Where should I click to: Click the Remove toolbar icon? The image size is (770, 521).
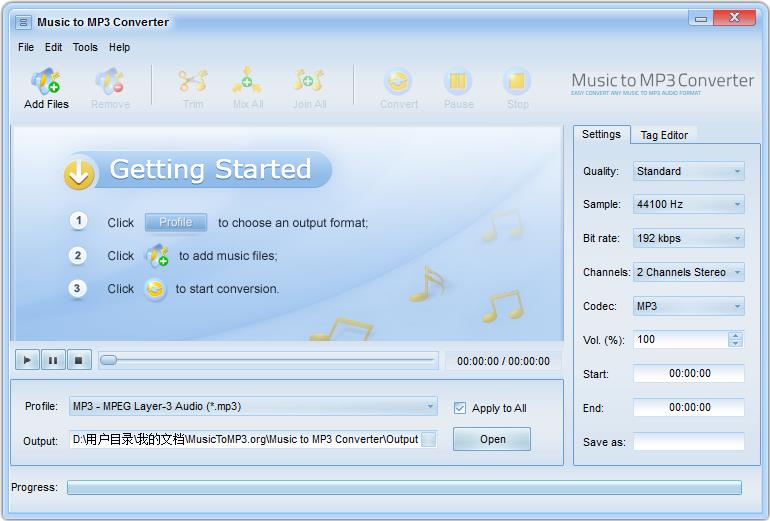[110, 82]
